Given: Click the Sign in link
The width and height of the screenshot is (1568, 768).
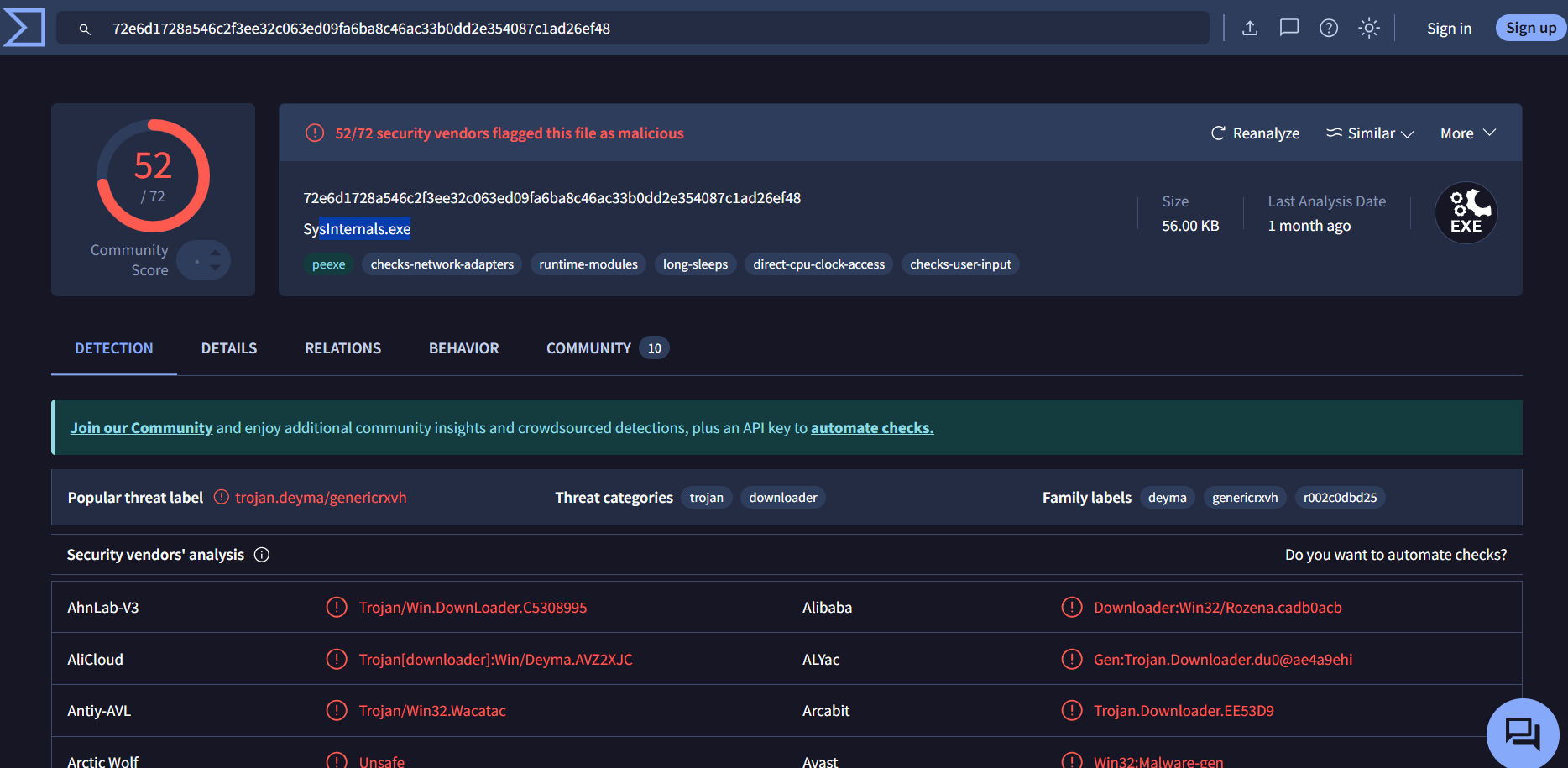Looking at the screenshot, I should tap(1449, 28).
